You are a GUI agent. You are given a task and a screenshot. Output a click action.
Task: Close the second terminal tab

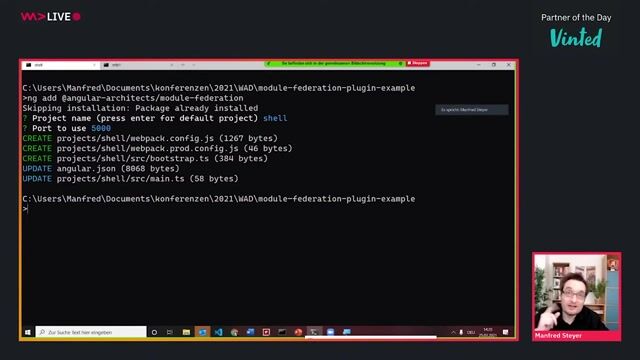[x=171, y=65]
